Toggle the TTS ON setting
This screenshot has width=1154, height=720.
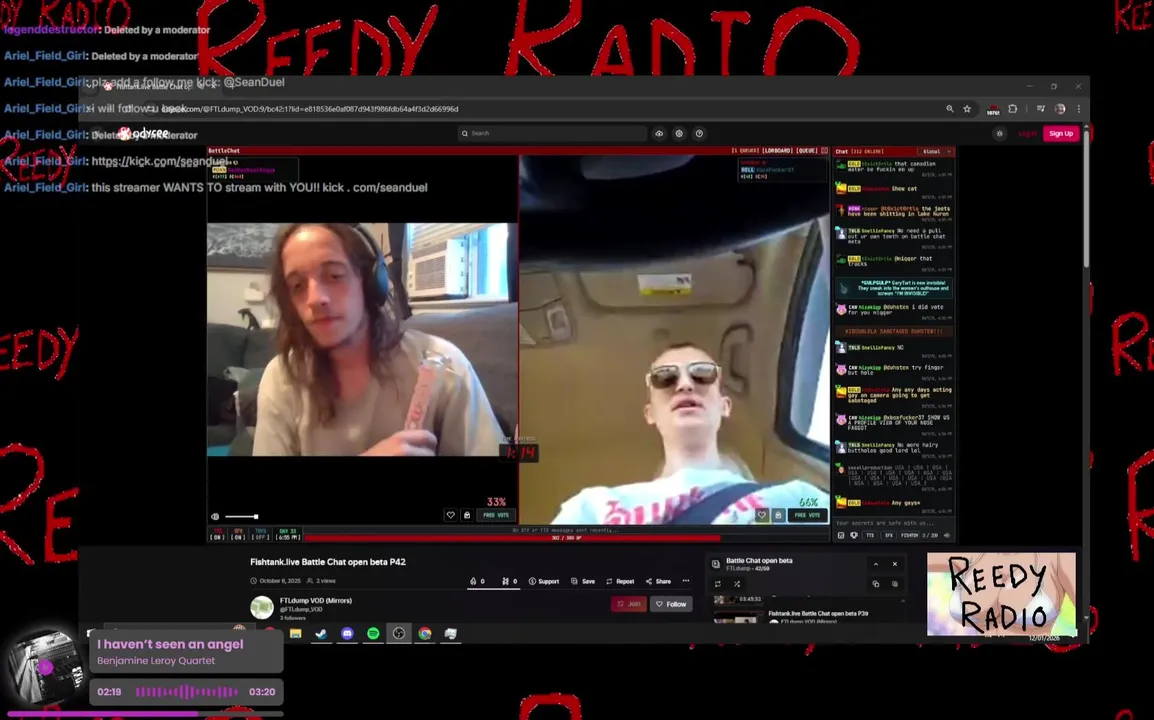pyautogui.click(x=217, y=534)
